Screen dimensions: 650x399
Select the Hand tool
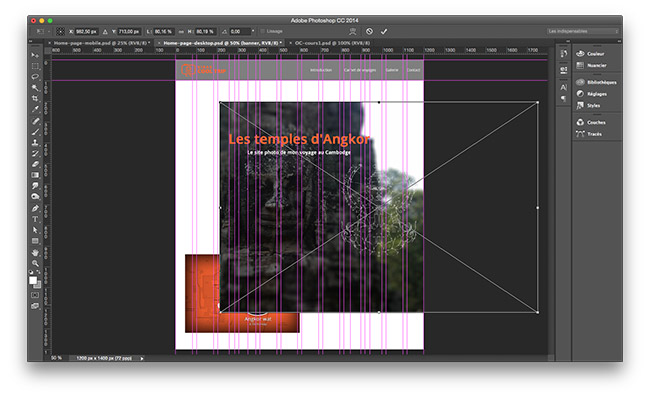[x=35, y=252]
